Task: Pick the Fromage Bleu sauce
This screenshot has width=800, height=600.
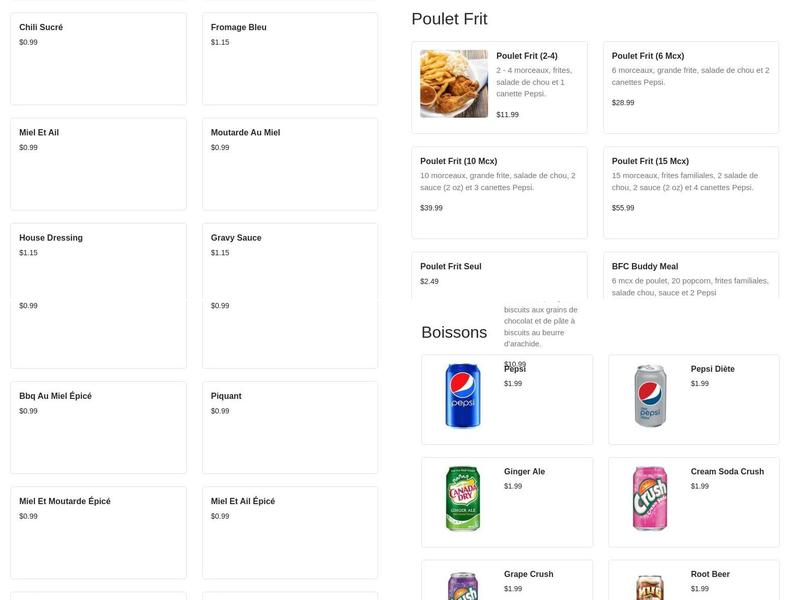Action: tap(290, 58)
